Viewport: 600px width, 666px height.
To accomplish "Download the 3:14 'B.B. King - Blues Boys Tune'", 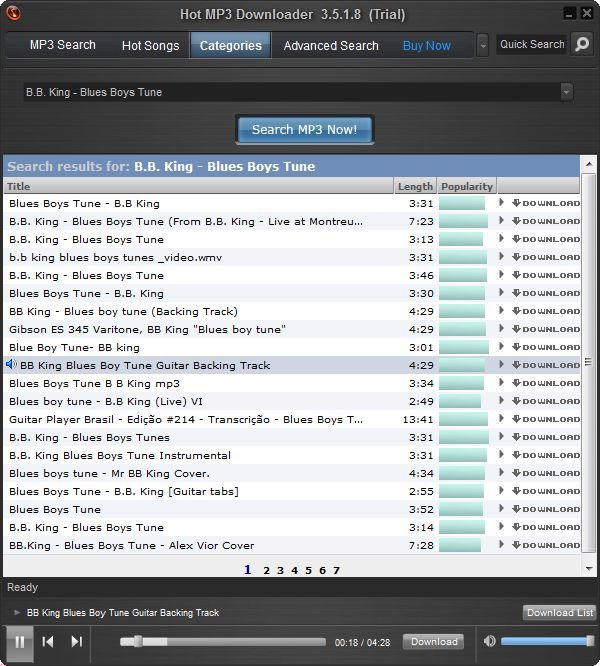I will point(546,527).
